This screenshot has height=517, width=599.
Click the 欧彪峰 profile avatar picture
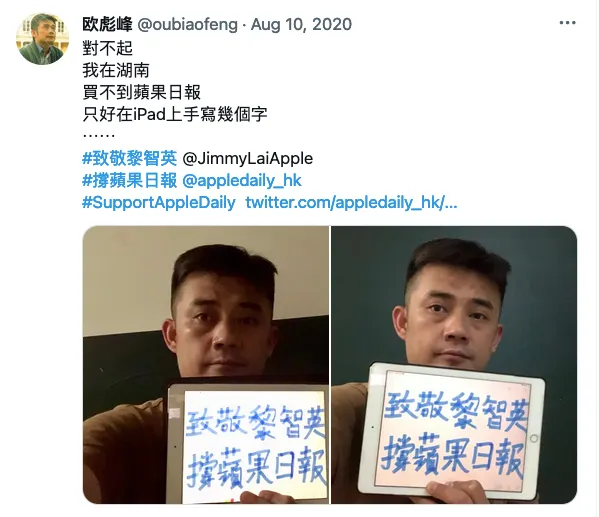pyautogui.click(x=42, y=39)
